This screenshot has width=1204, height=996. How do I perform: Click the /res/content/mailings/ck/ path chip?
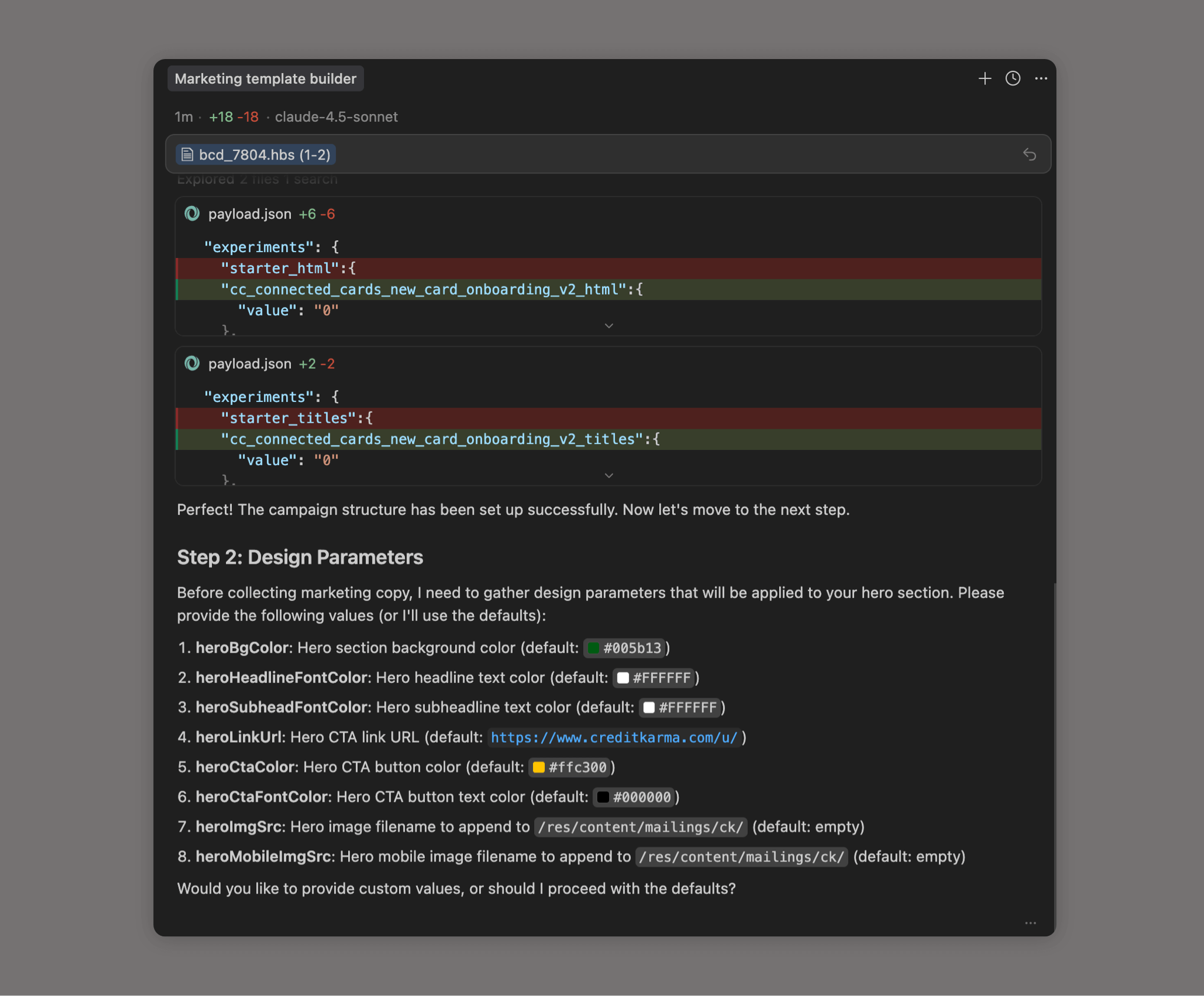pyautogui.click(x=640, y=827)
